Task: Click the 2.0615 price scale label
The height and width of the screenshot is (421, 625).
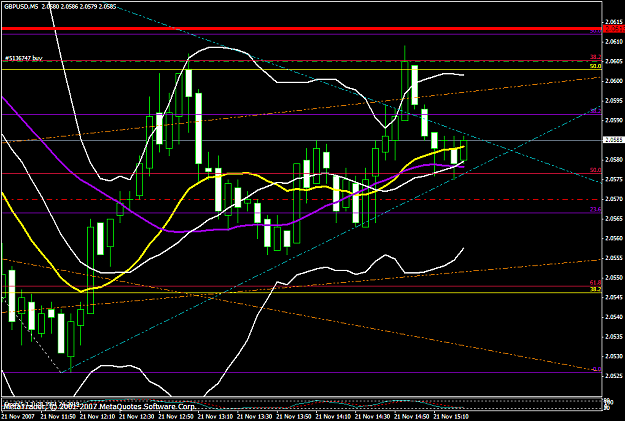Action: [x=613, y=22]
